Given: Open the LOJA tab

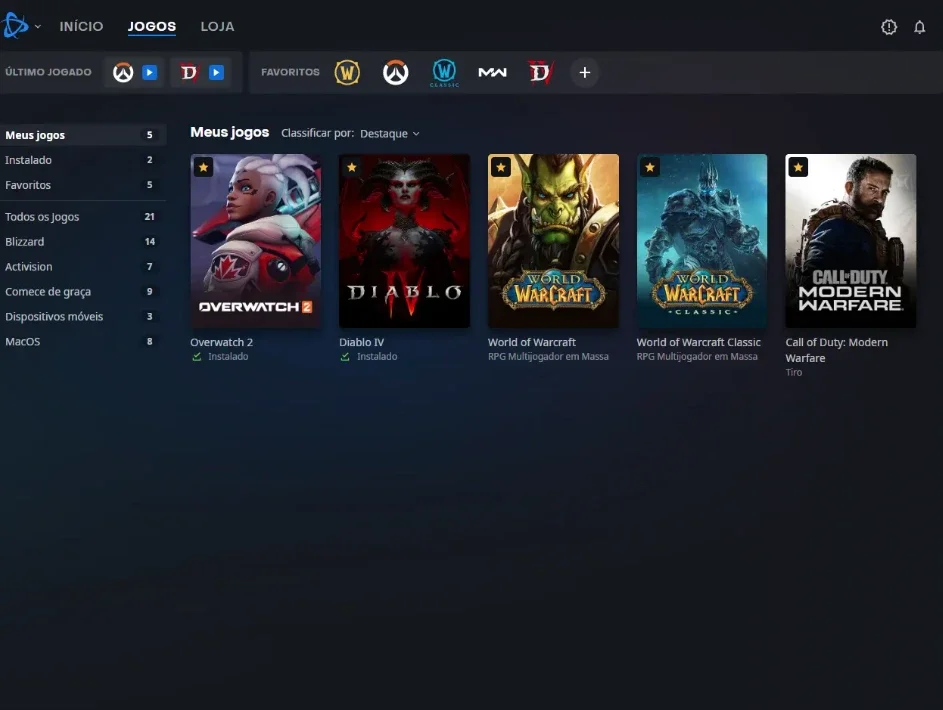Looking at the screenshot, I should point(217,26).
